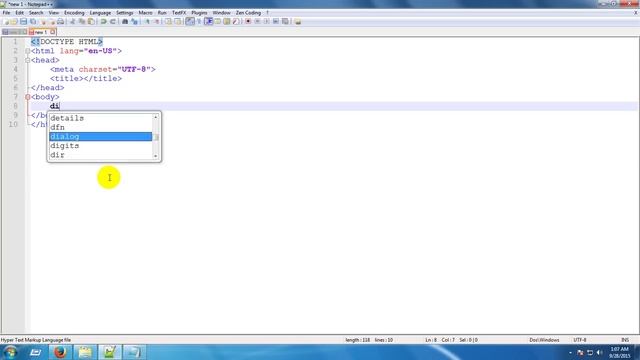The width and height of the screenshot is (640, 360).
Task: Click the Open file toolbar icon
Action: point(14,21)
